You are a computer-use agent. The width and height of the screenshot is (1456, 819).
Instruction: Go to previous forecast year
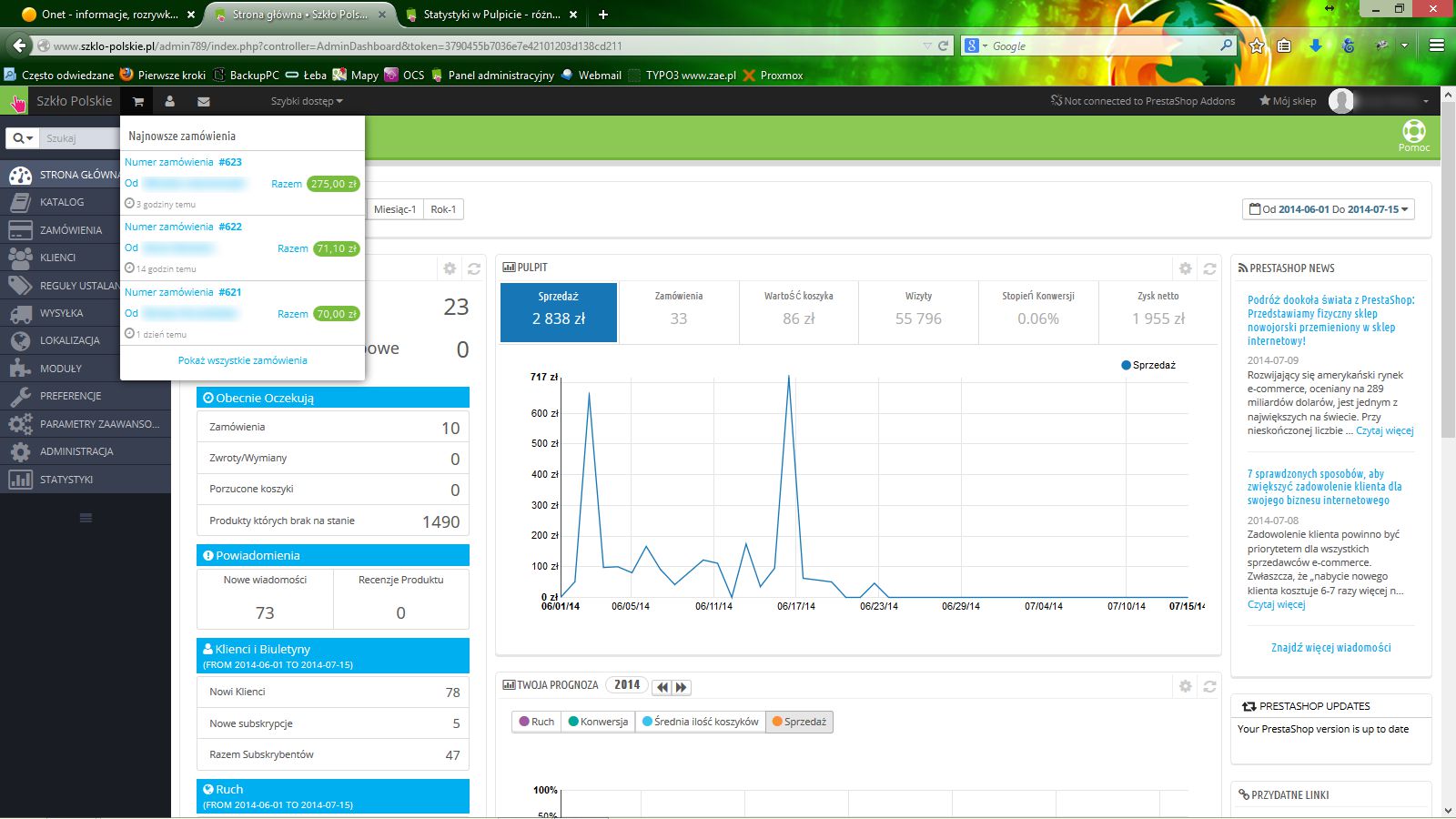(662, 687)
